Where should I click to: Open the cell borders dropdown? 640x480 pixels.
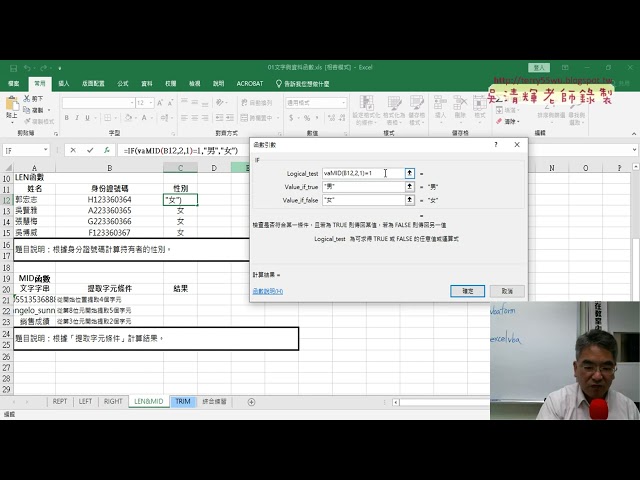coord(114,118)
